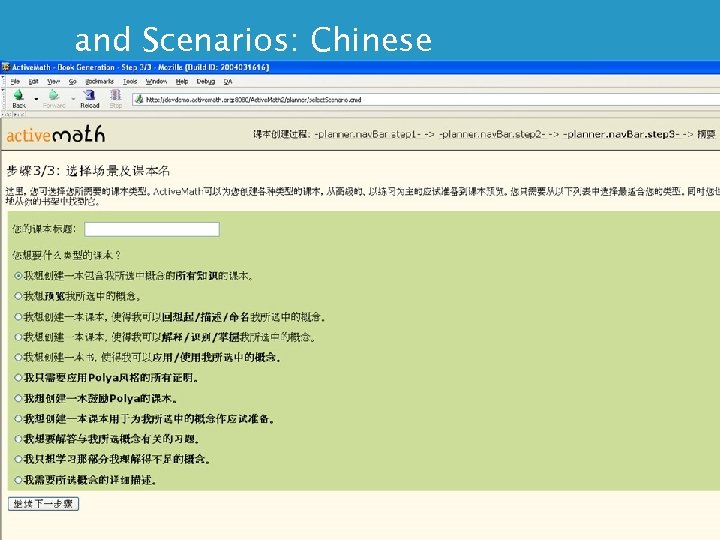
Task: Click the Stop loading icon
Action: click(116, 95)
